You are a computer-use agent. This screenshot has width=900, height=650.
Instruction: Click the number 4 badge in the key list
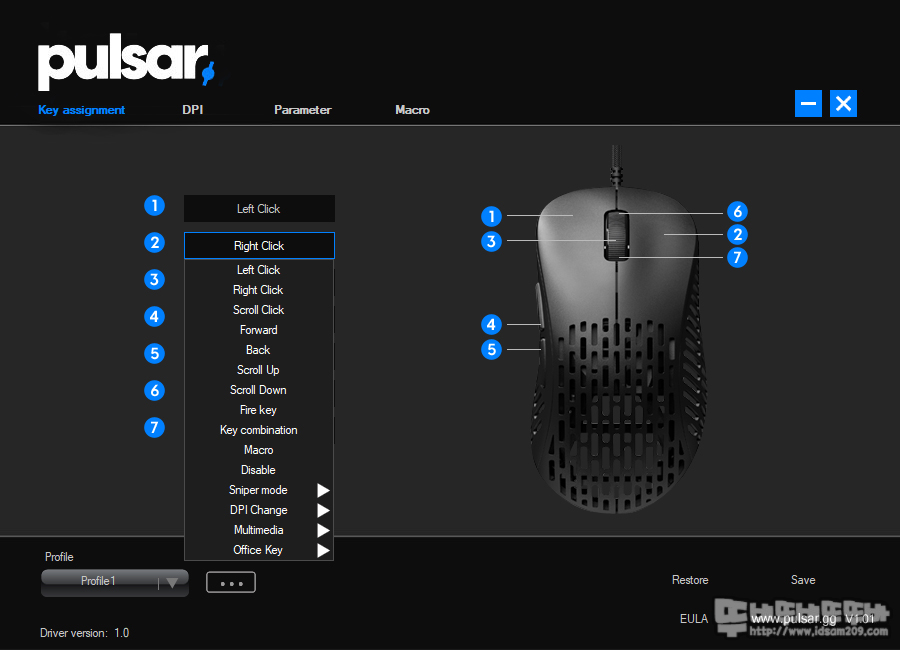(x=154, y=316)
